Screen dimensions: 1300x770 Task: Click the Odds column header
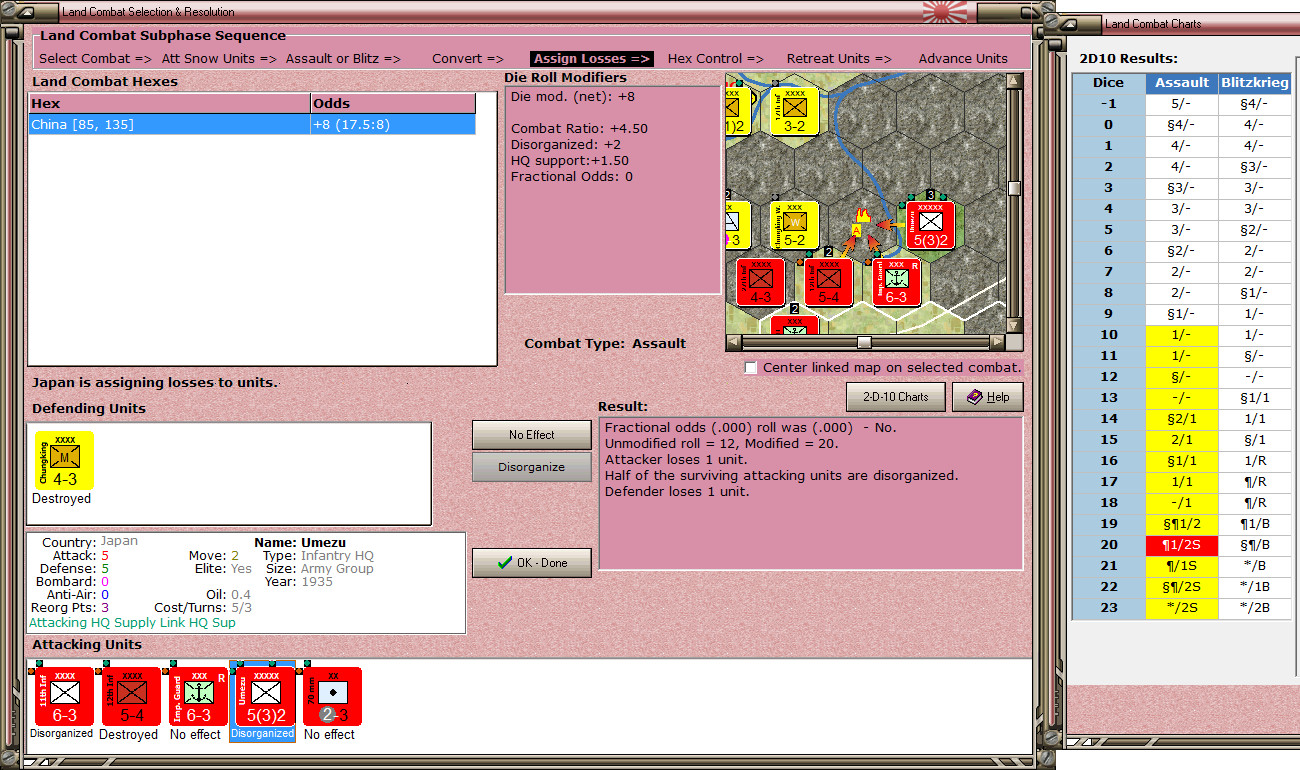[x=393, y=104]
